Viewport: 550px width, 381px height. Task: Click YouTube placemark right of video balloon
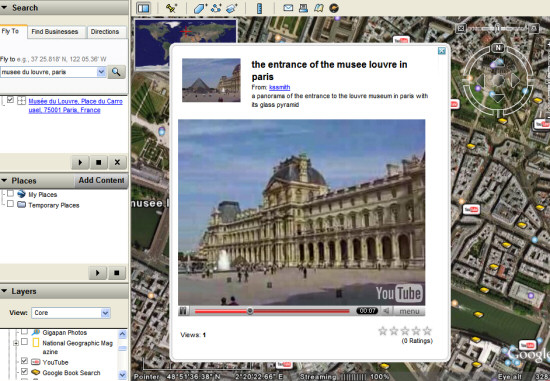click(x=471, y=210)
